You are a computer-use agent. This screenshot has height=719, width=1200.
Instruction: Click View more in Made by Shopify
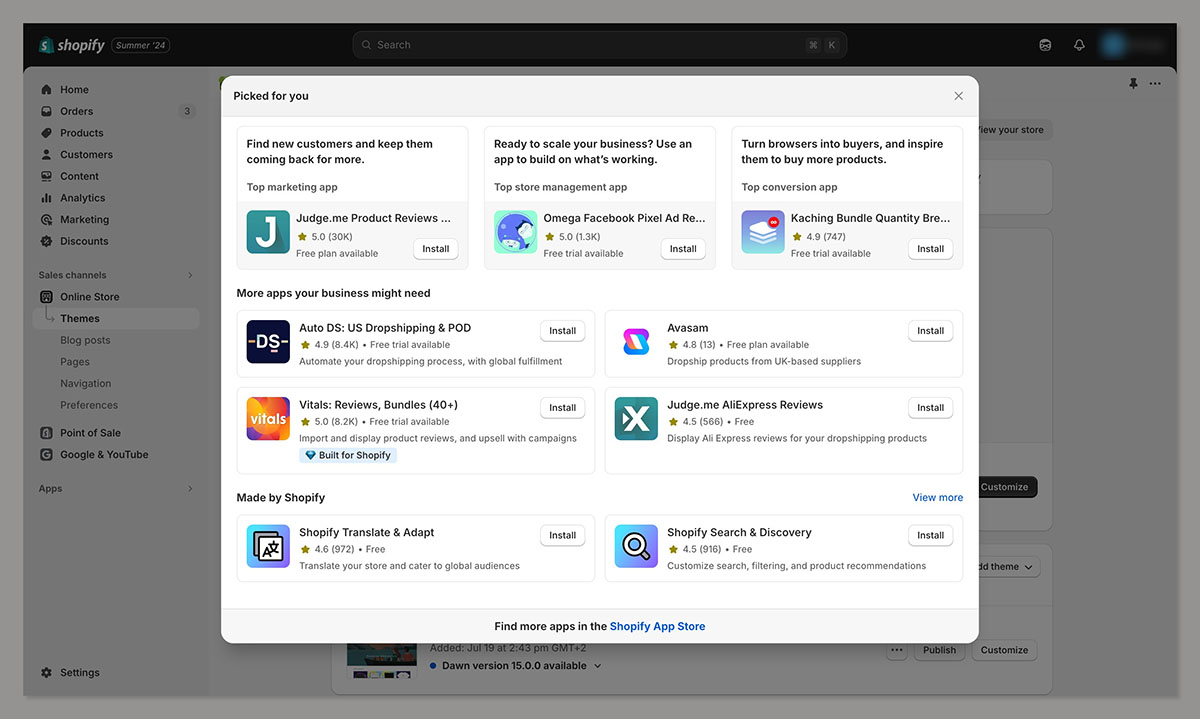click(x=937, y=497)
